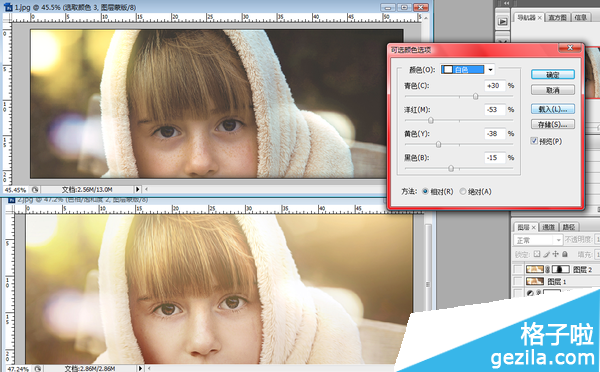The width and height of the screenshot is (600, 372).
Task: Maximize the 1.jpg document window
Action: tap(404, 7)
